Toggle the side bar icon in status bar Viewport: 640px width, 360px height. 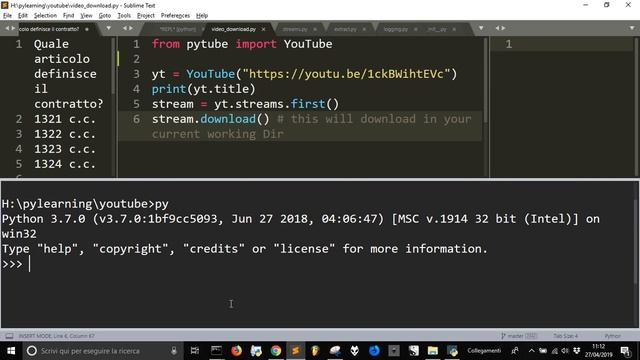(9, 336)
